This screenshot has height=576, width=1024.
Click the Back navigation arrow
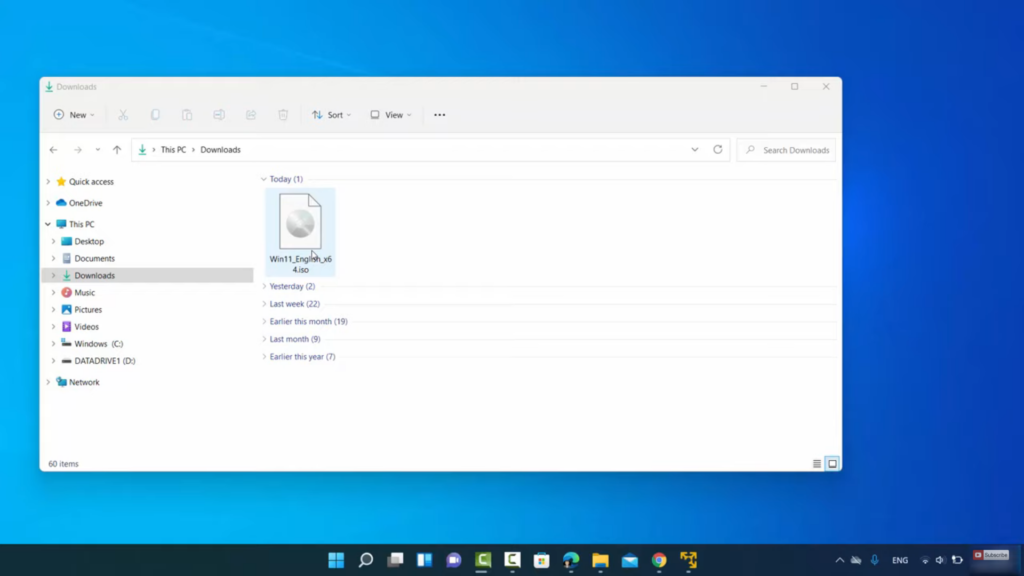(54, 150)
